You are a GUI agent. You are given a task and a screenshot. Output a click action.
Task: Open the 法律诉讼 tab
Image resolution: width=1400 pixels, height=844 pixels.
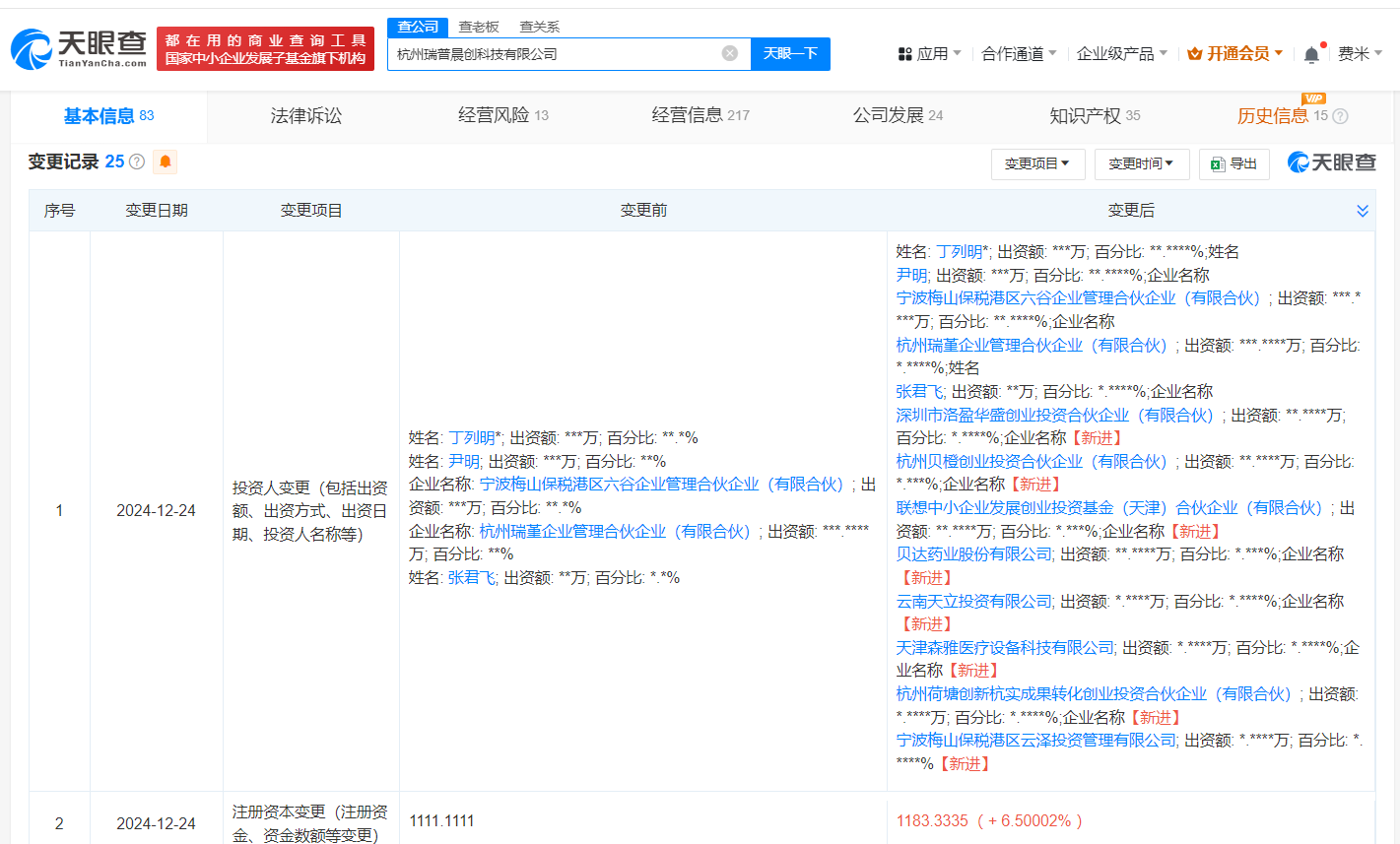(306, 116)
